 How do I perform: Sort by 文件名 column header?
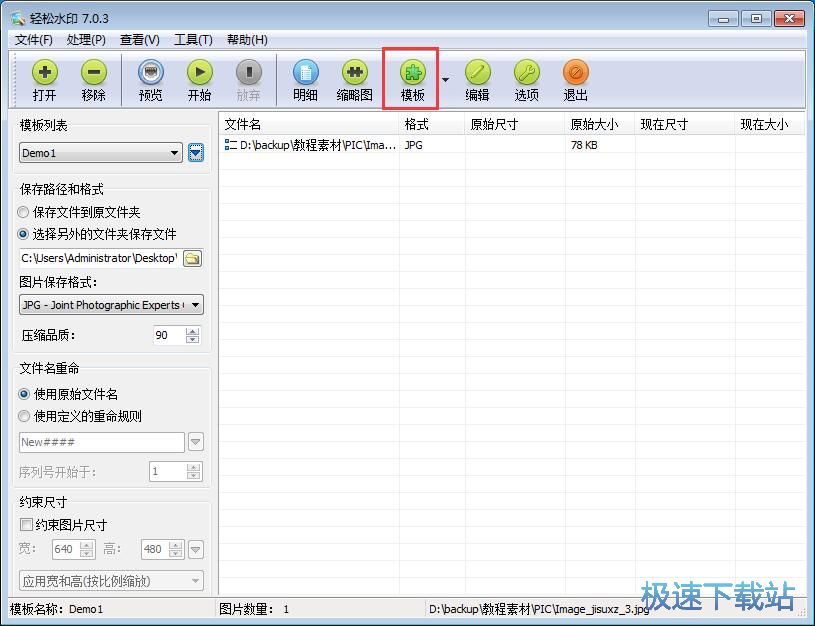[309, 124]
